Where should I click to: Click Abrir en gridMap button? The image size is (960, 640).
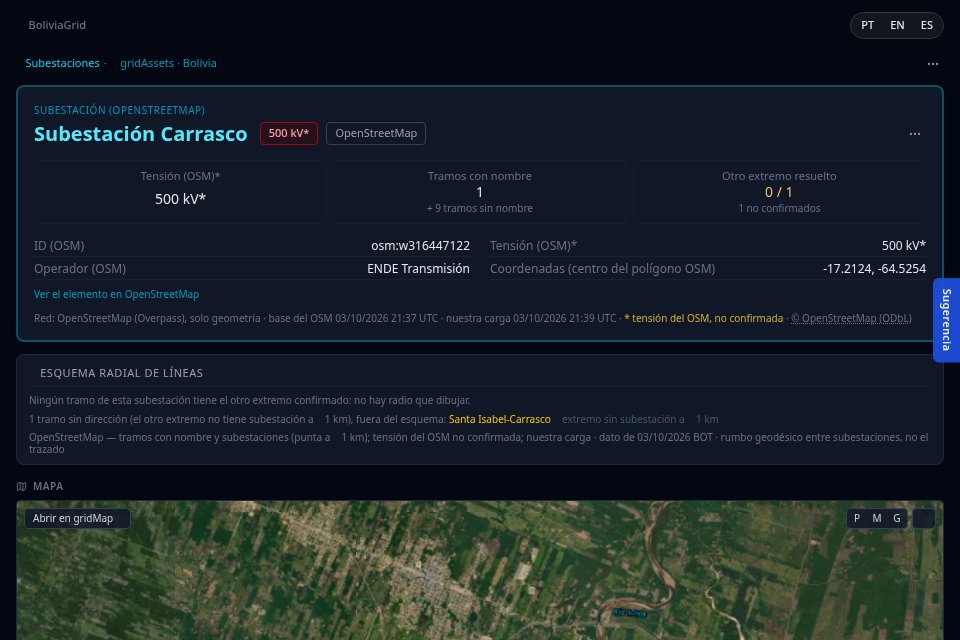[77, 518]
